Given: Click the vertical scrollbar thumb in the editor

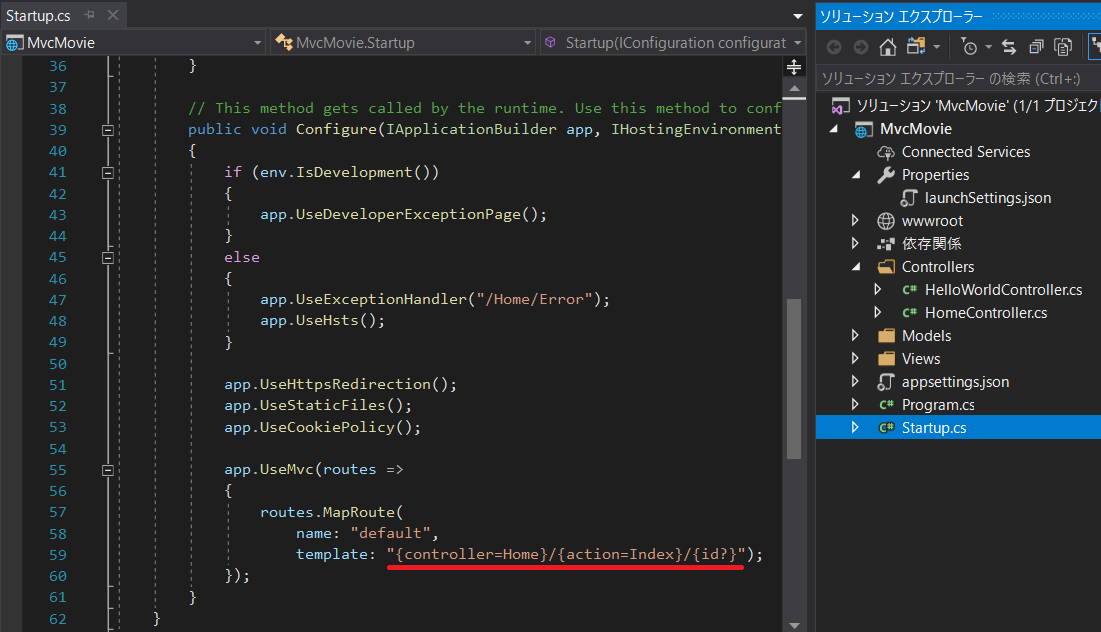Looking at the screenshot, I should 794,379.
